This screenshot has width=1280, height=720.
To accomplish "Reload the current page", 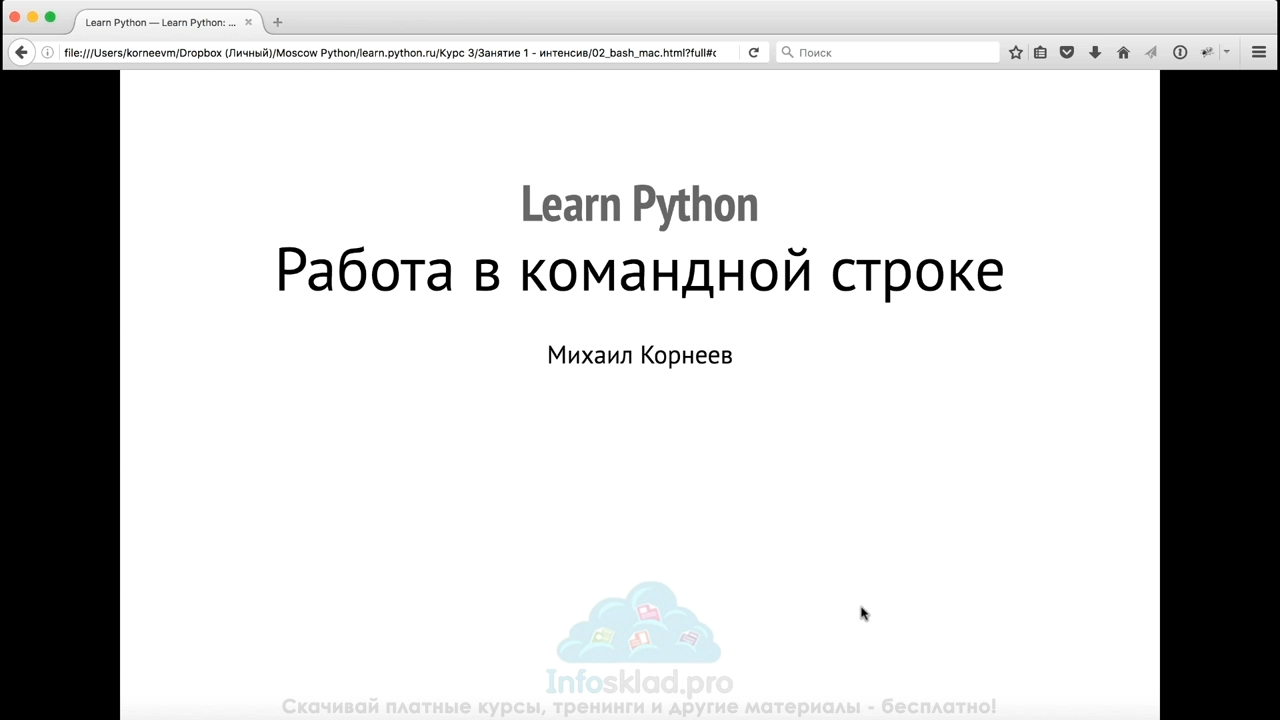I will coord(754,52).
